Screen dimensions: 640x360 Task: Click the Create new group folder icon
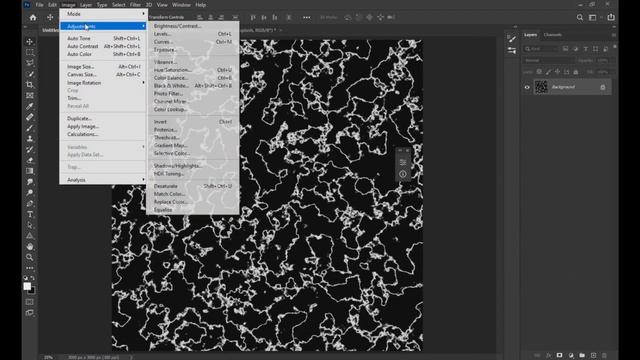click(x=582, y=355)
